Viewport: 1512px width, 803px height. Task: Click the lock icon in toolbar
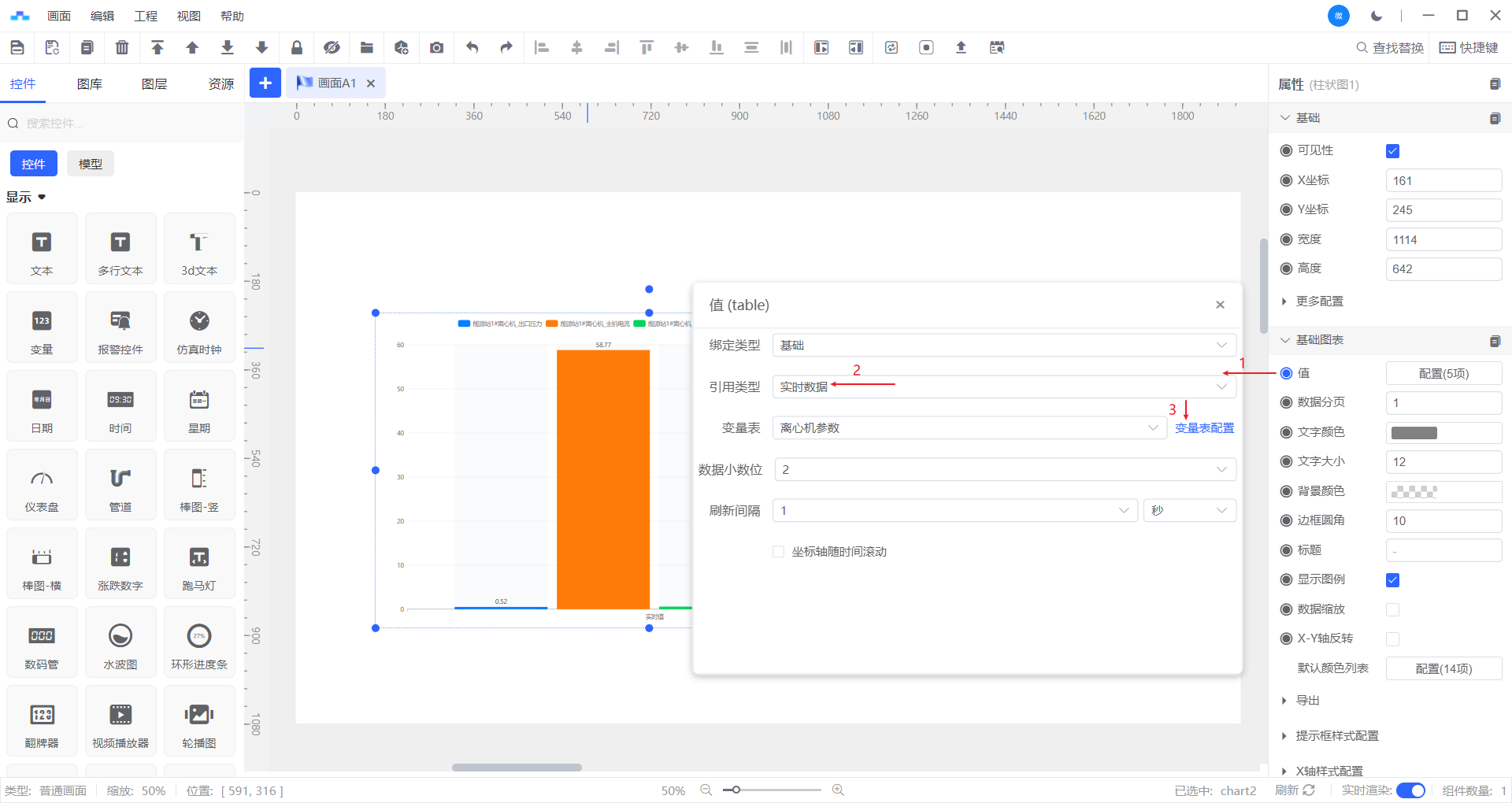297,47
